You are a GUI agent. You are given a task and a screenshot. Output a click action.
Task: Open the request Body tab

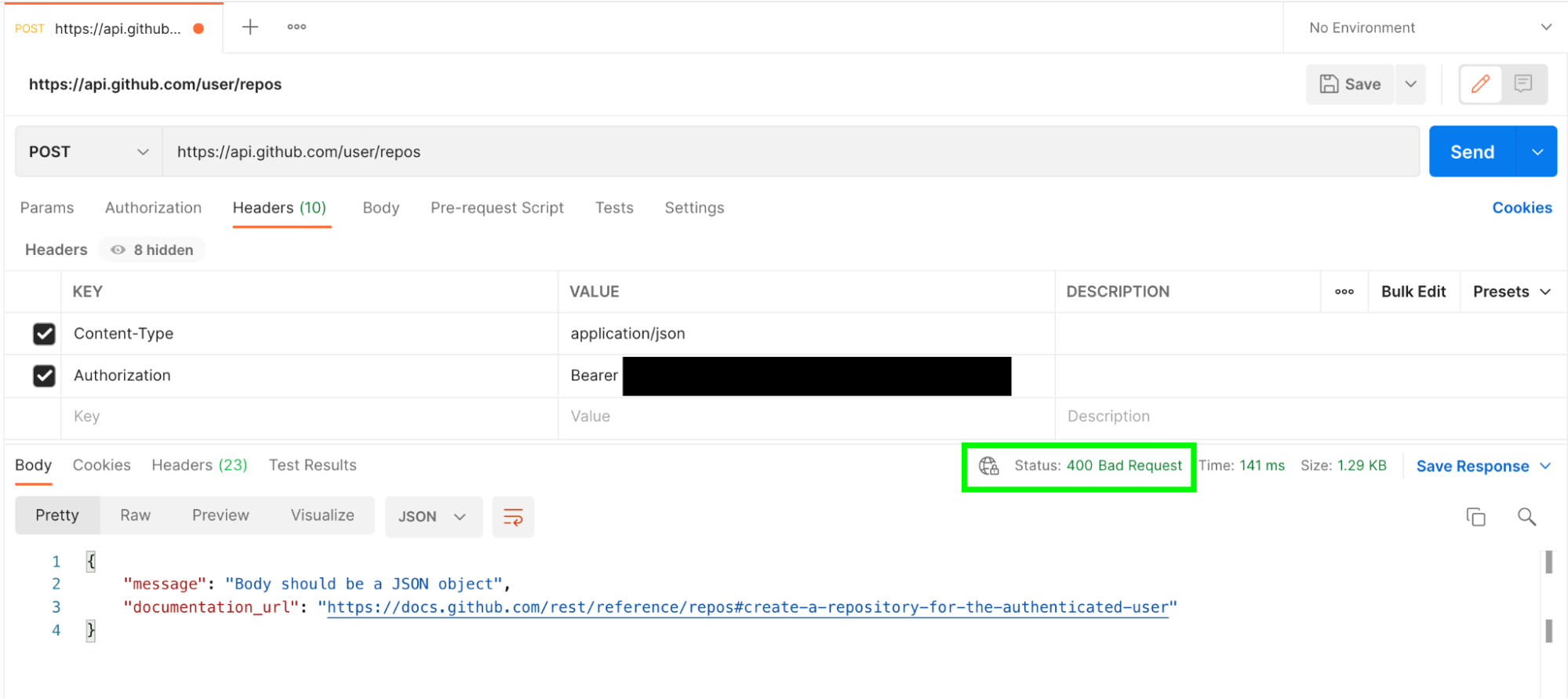tap(380, 208)
